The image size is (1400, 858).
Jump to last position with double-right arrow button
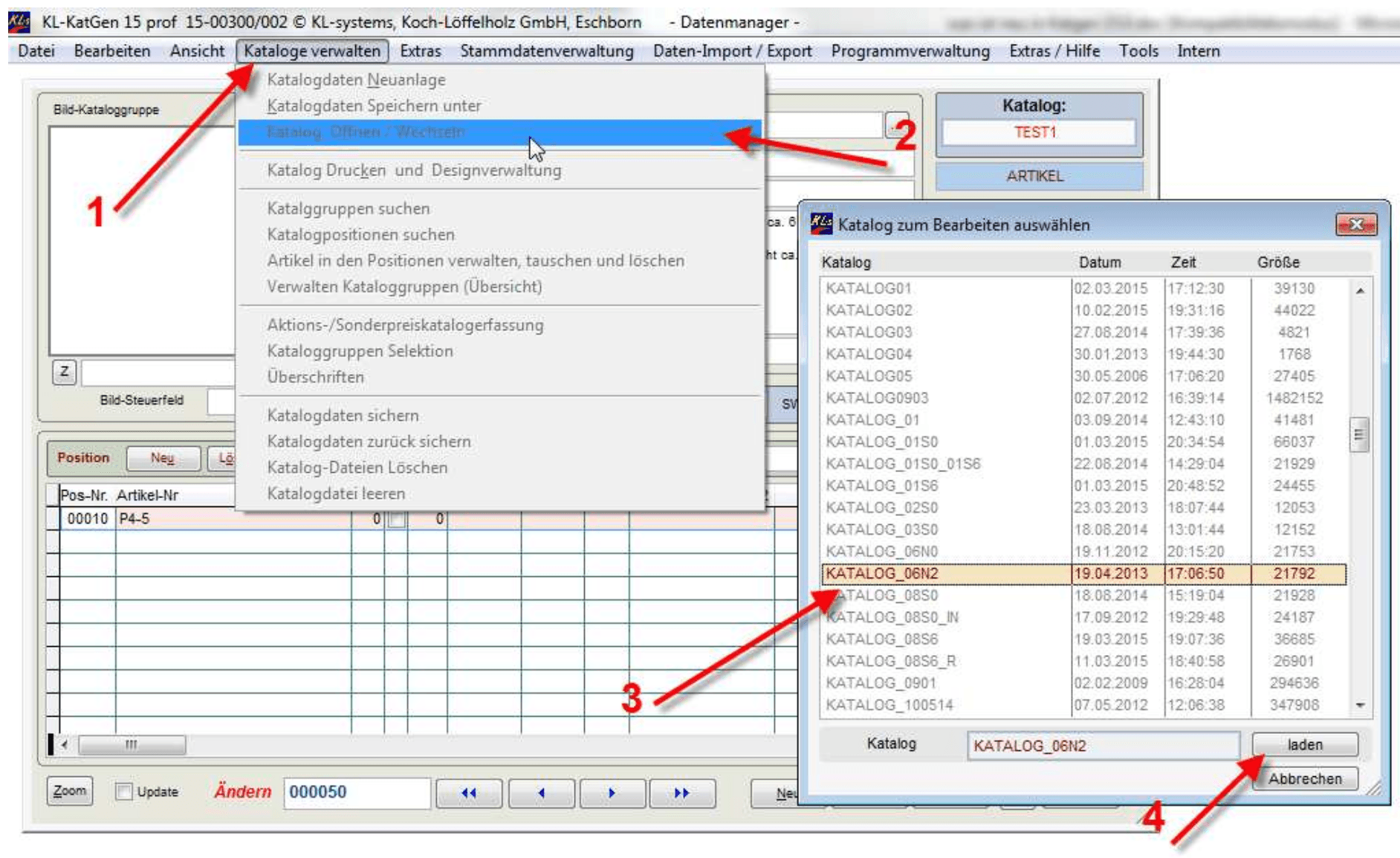pos(681,793)
